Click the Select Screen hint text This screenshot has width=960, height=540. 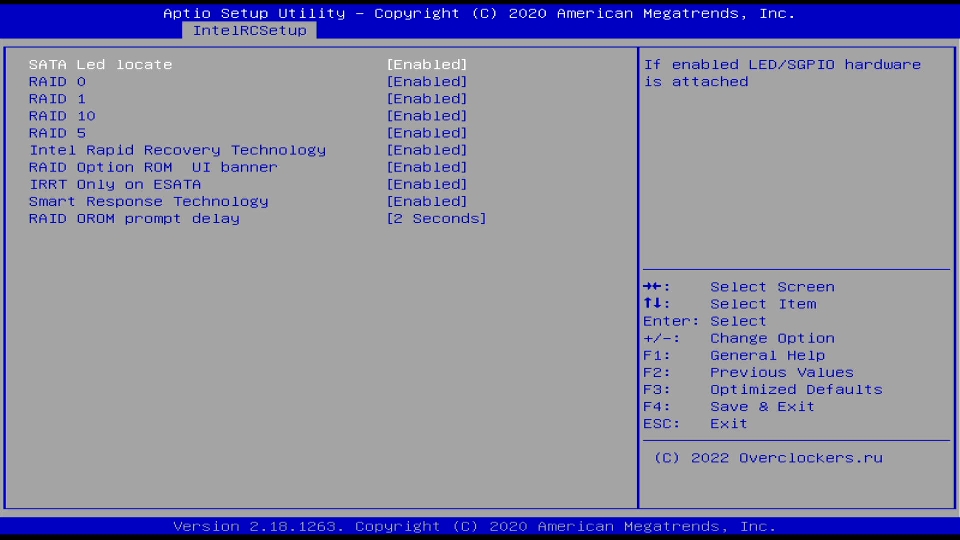[772, 287]
